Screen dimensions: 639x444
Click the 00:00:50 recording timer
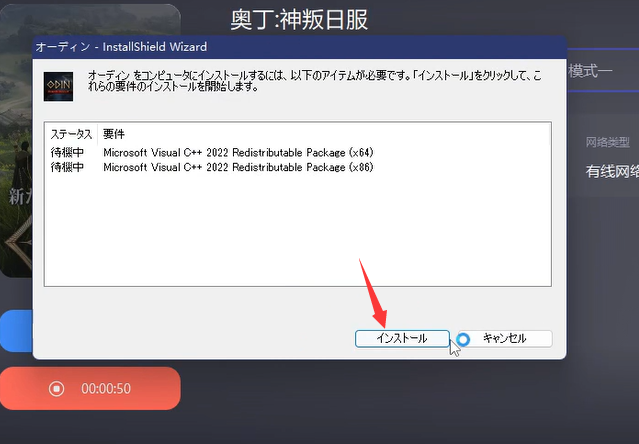106,389
